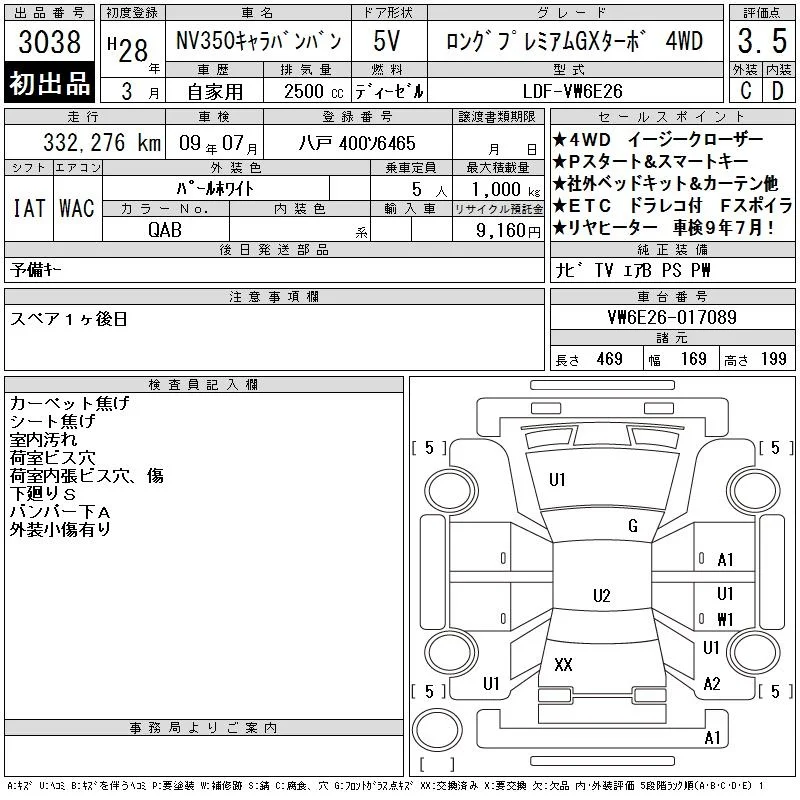Click the color number QAB field
Image resolution: width=800 pixels, height=800 pixels.
click(165, 230)
